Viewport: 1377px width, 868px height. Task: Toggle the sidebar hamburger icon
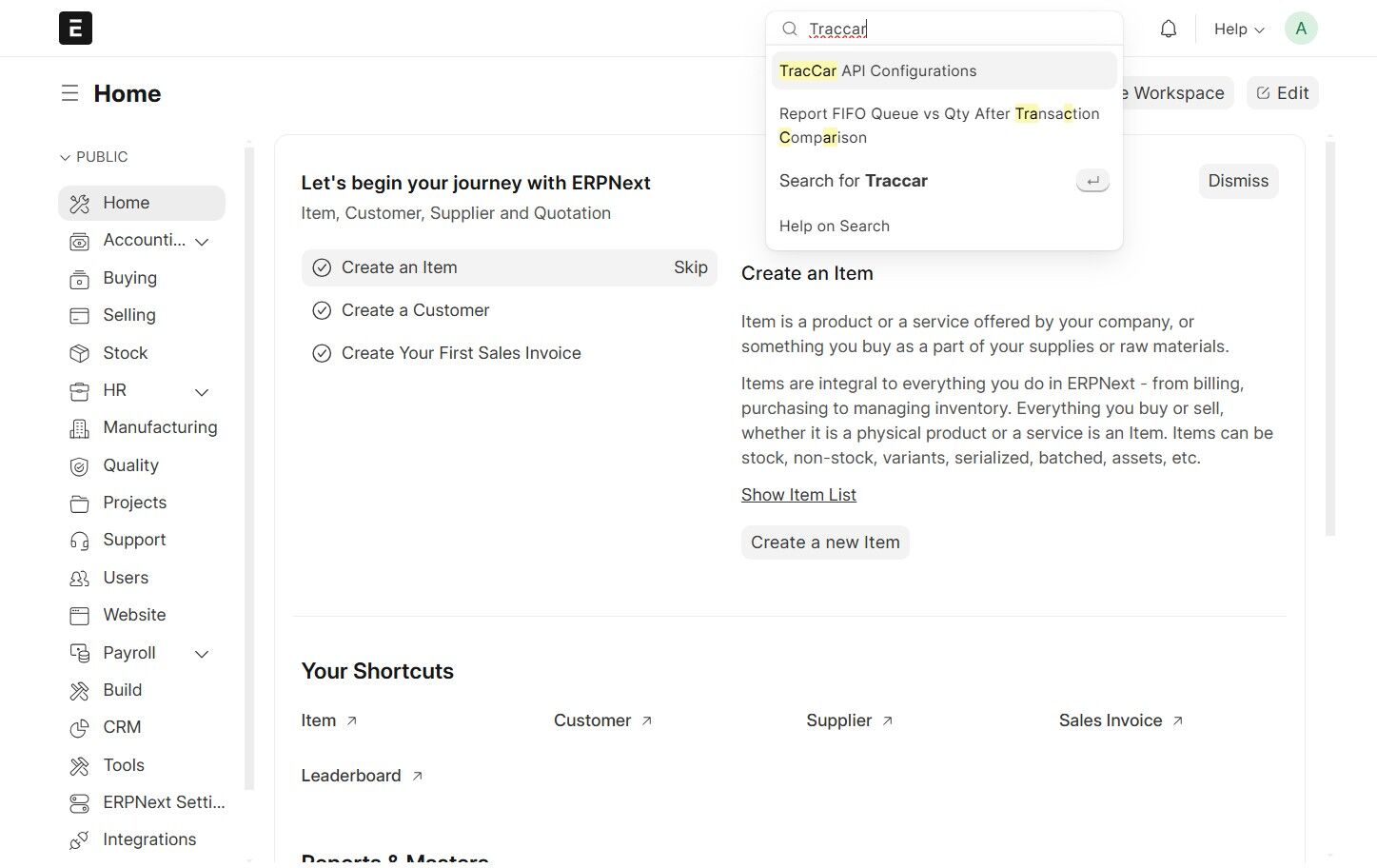69,93
